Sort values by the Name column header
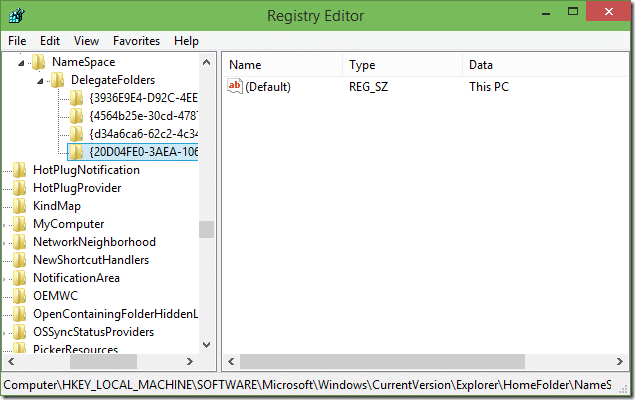The image size is (635, 400). 282,65
